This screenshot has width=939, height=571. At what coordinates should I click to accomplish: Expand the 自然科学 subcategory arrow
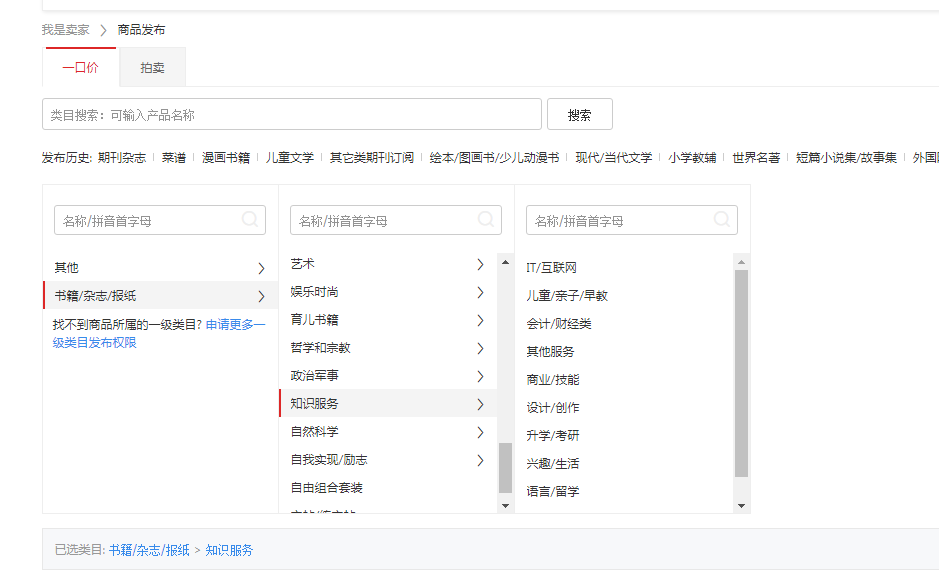tap(480, 432)
